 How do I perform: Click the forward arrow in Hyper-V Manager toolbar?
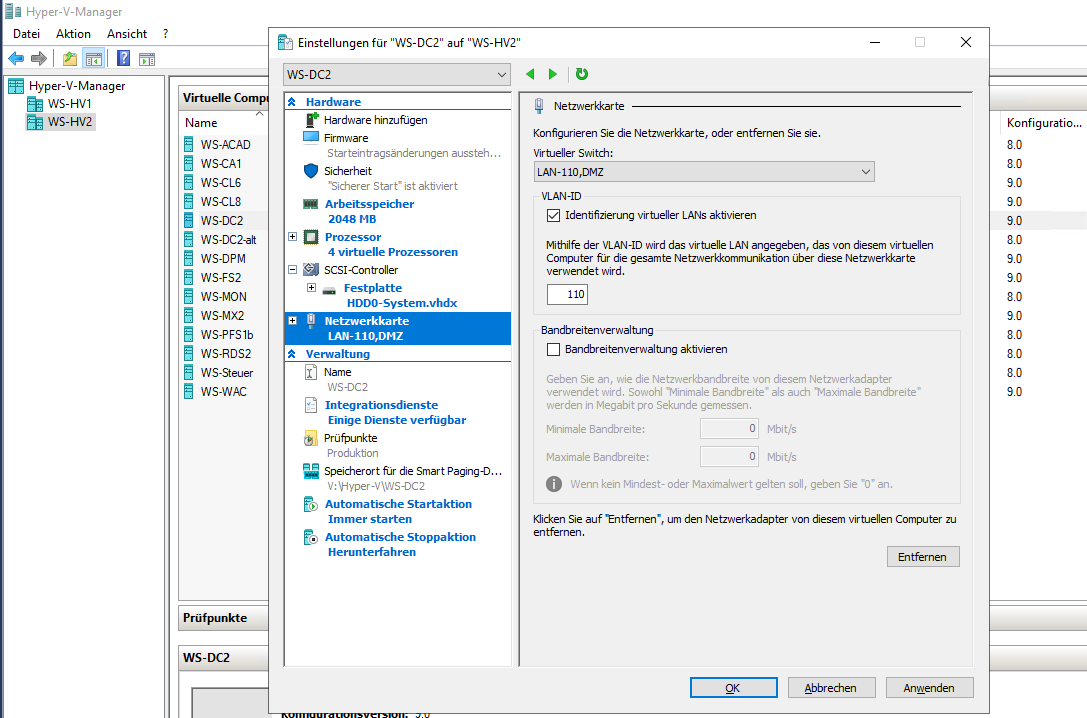tap(39, 59)
